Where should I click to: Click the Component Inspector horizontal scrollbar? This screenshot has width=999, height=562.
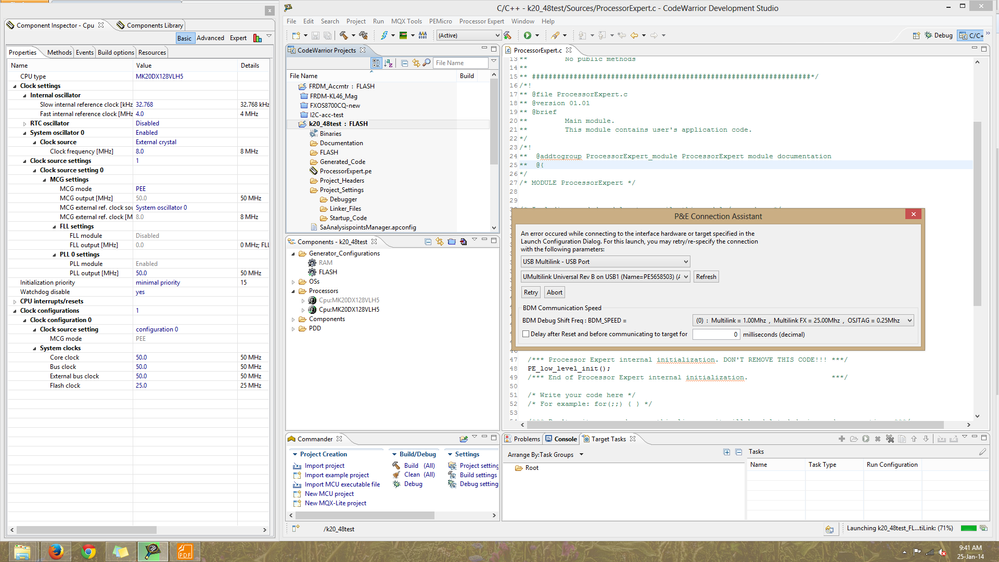click(86, 530)
